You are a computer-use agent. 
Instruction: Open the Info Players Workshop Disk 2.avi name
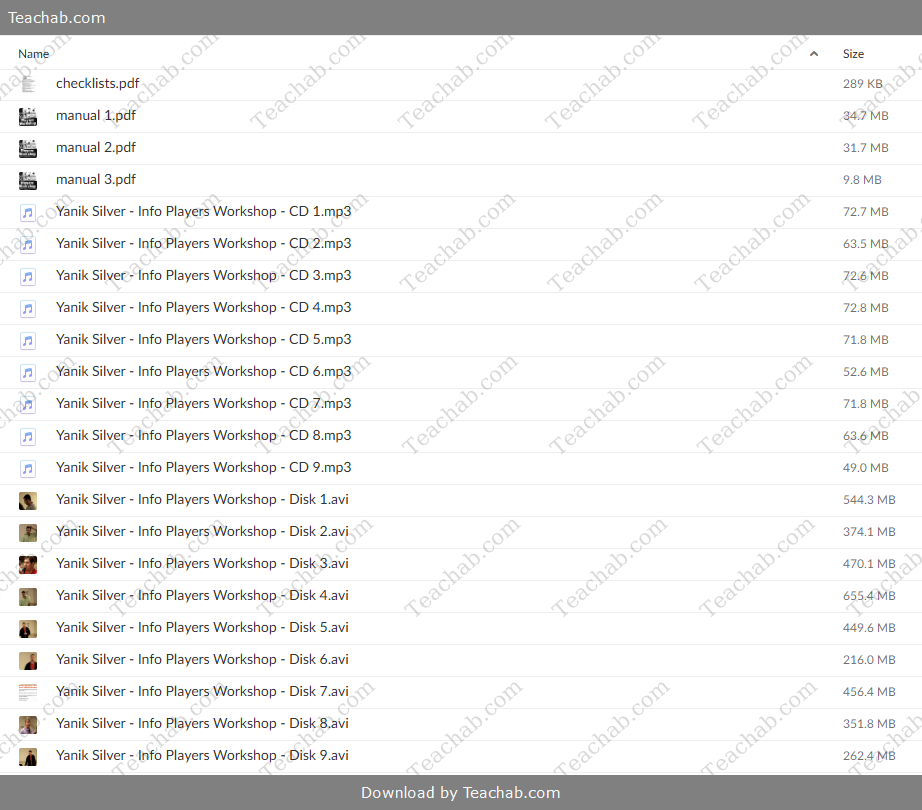pyautogui.click(x=202, y=531)
